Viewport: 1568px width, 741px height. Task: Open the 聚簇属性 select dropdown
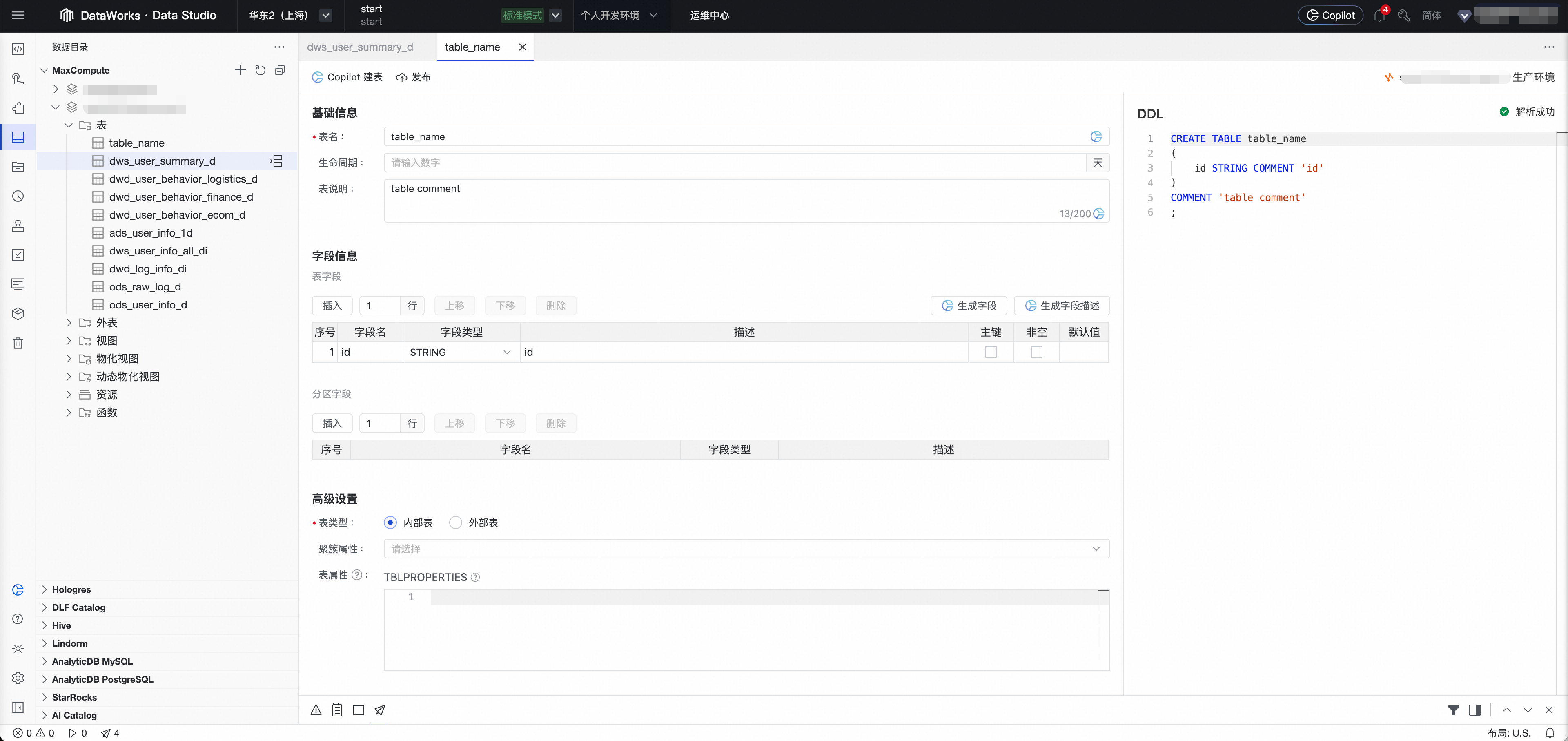[x=746, y=549]
